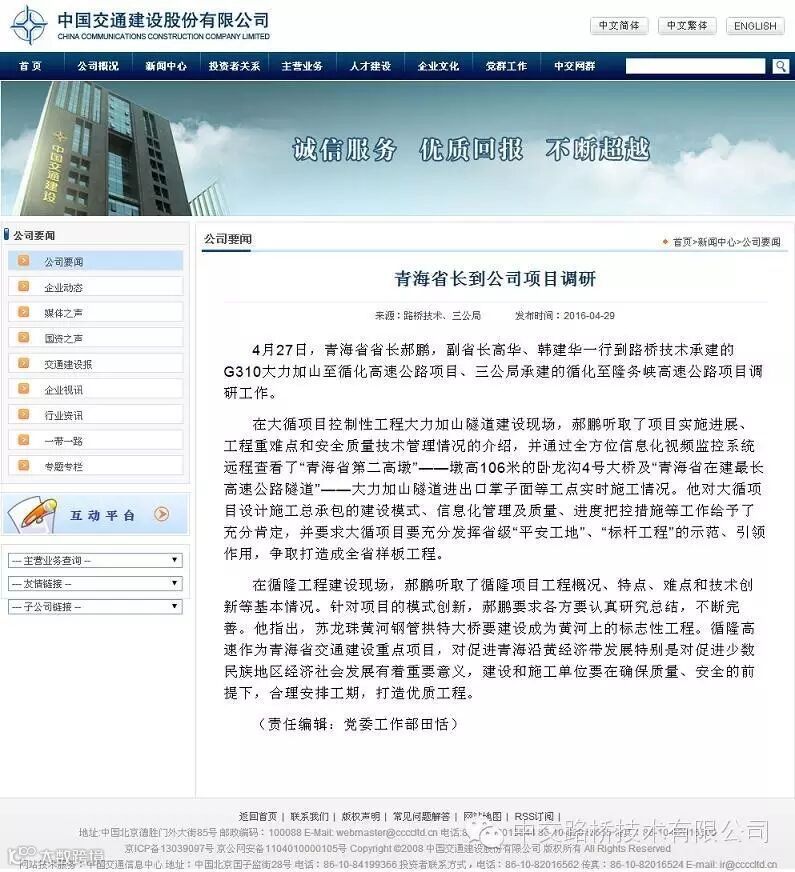Select 企业动态 in sidebar

tap(95, 287)
